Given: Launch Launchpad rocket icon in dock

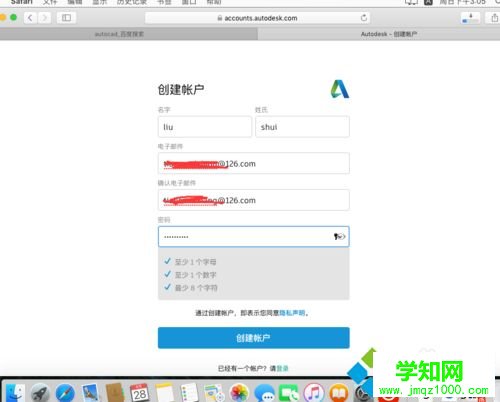Looking at the screenshot, I should click(40, 393).
